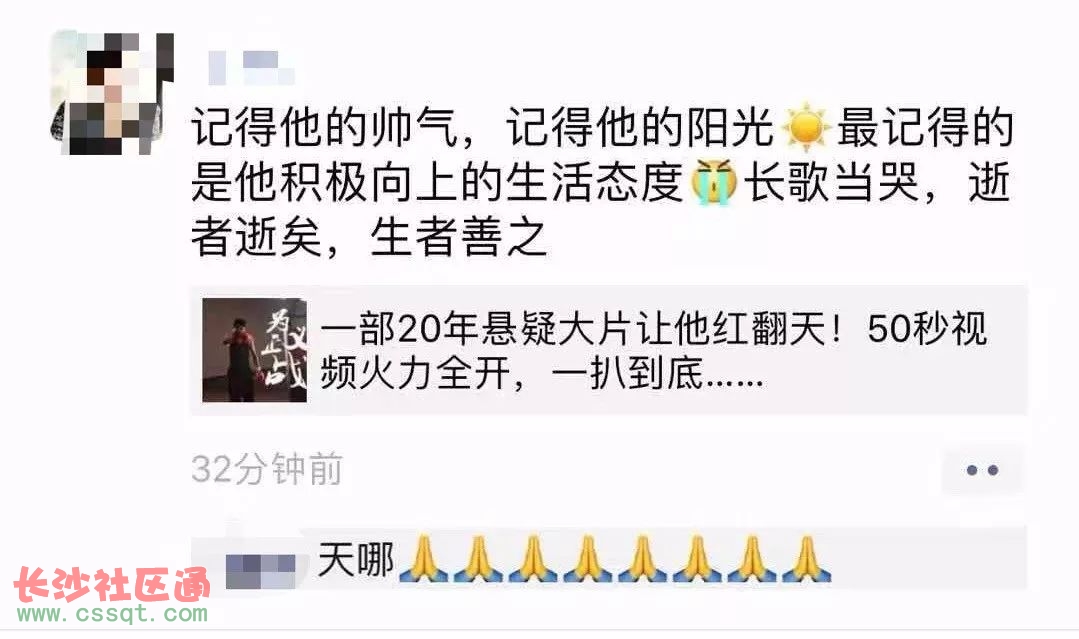
Task: Click post text "记得他的帅气"
Action: 323,128
